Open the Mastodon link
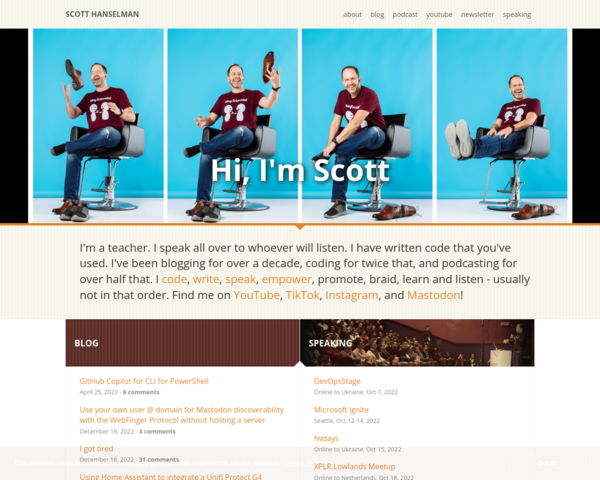This screenshot has height=480, width=600. pos(434,295)
